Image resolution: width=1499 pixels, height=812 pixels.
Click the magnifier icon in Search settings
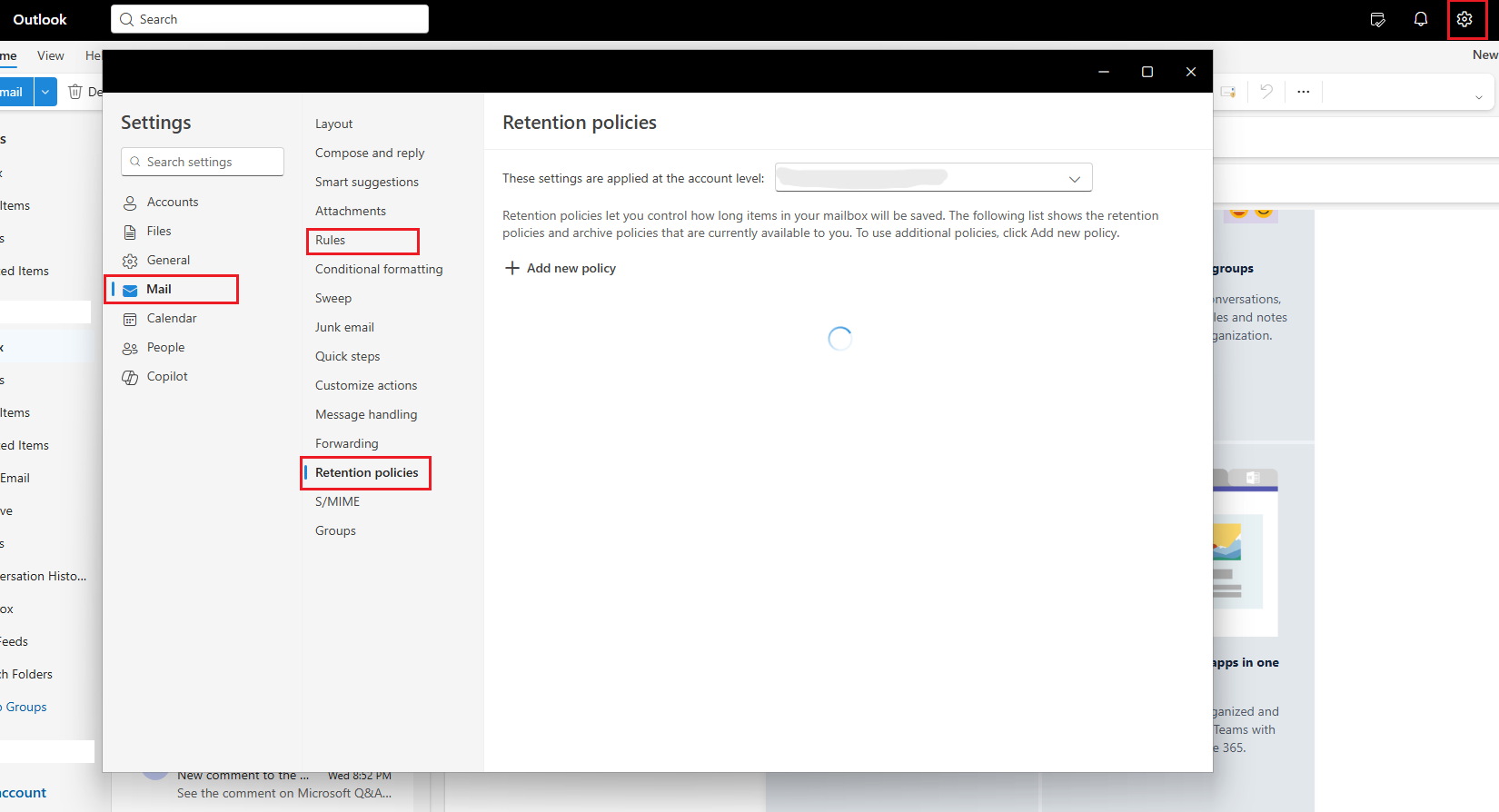pos(135,162)
